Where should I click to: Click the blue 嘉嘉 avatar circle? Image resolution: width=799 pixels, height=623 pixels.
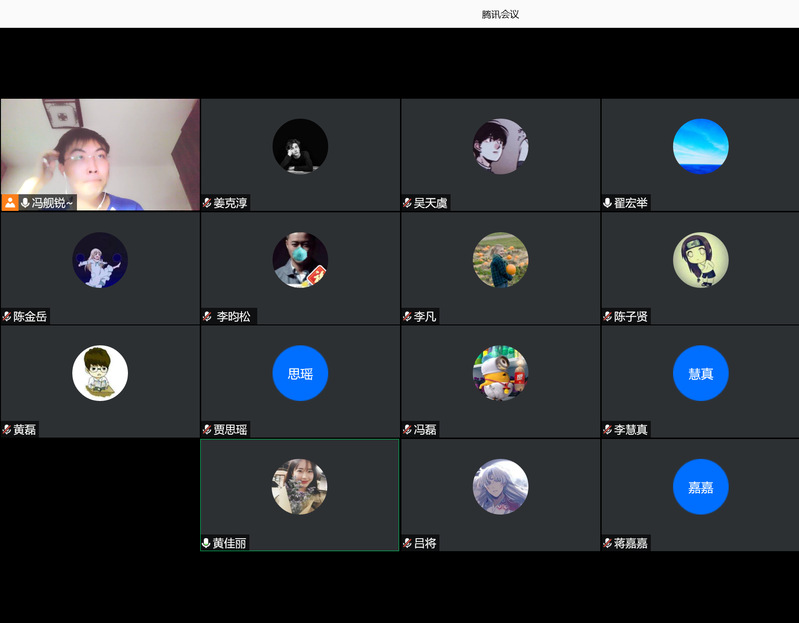[700, 487]
